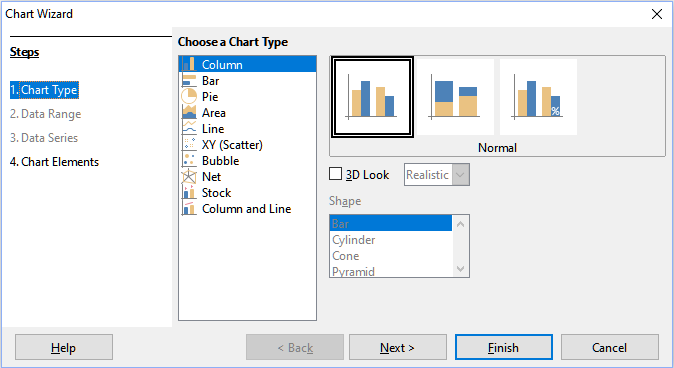Select the Line chart icon
This screenshot has height=368, width=674.
(x=189, y=128)
